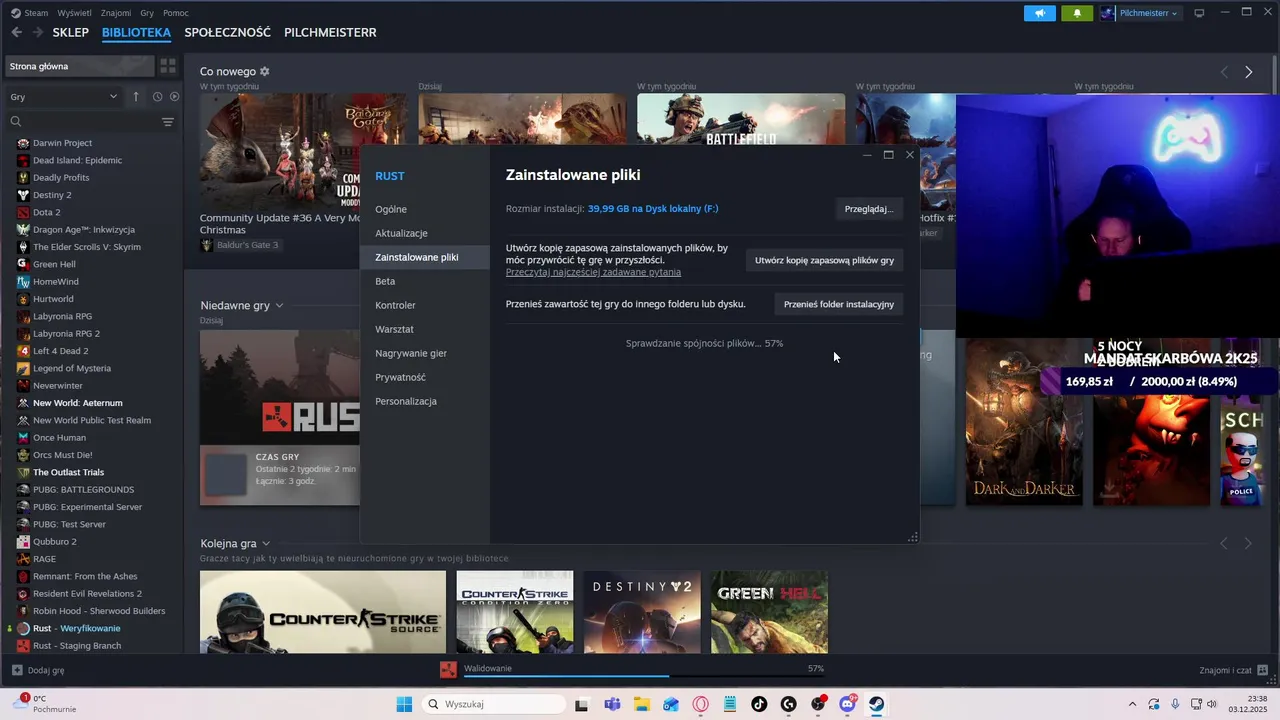Toggle recent-activity clock filter in sidebar
The height and width of the screenshot is (720, 1280).
[157, 97]
